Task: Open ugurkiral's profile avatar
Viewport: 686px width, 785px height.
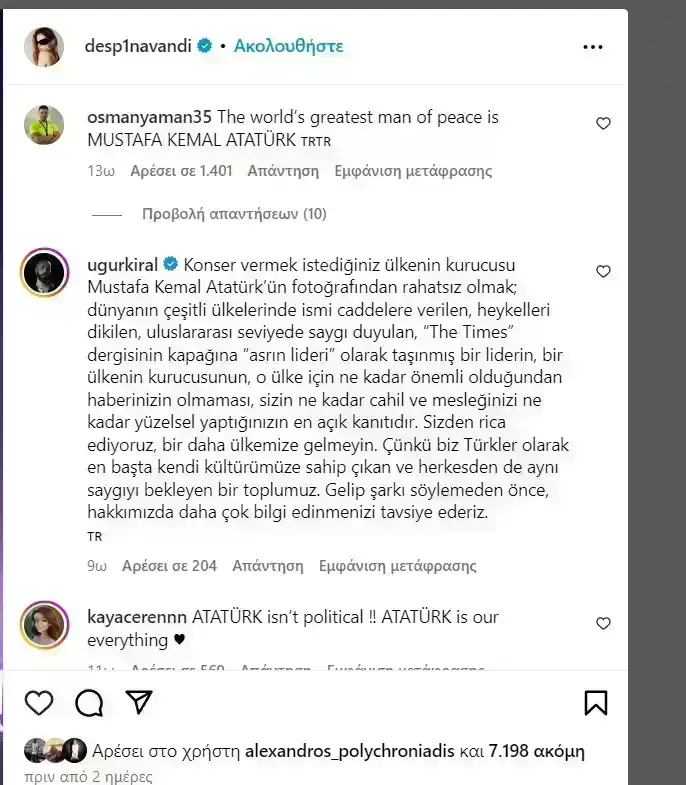Action: click(x=45, y=273)
